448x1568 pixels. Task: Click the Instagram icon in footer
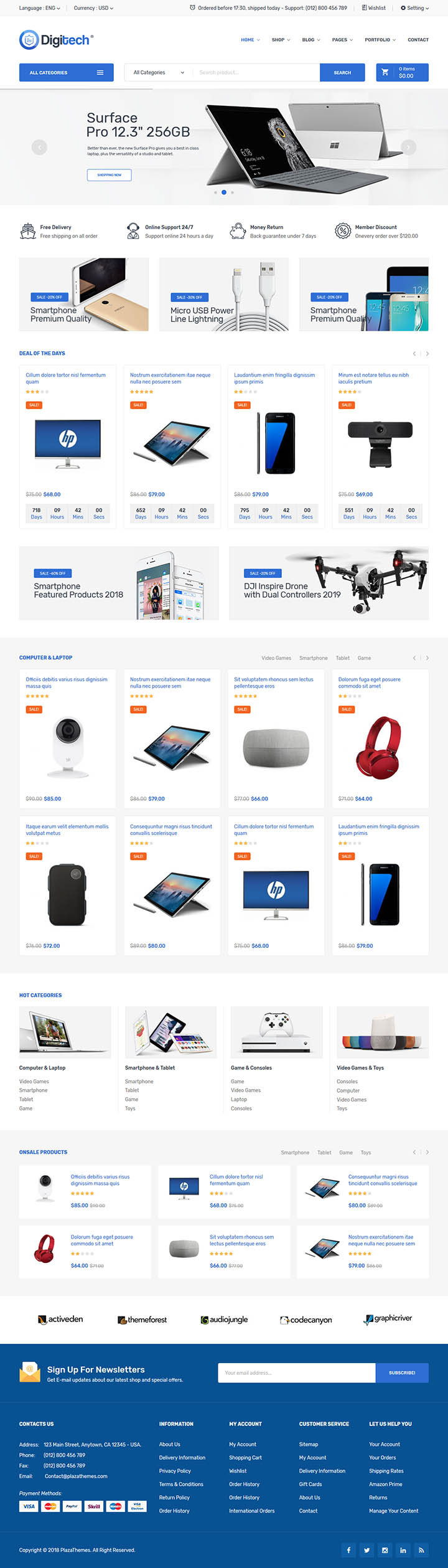point(385,1550)
